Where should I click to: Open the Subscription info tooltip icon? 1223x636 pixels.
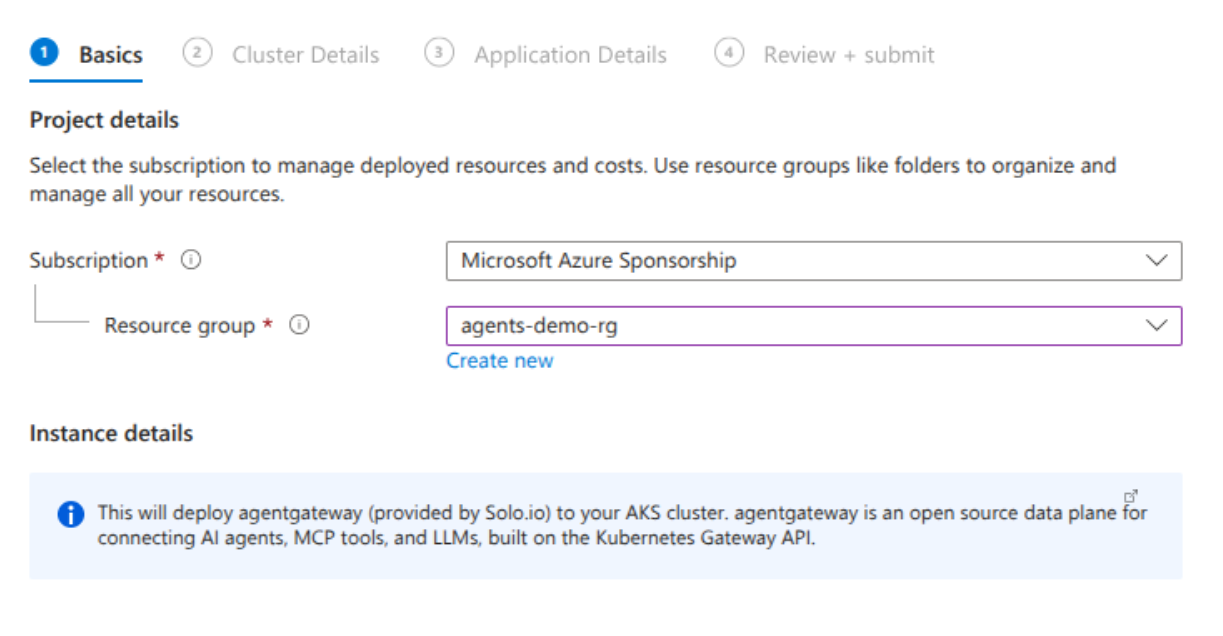click(191, 261)
